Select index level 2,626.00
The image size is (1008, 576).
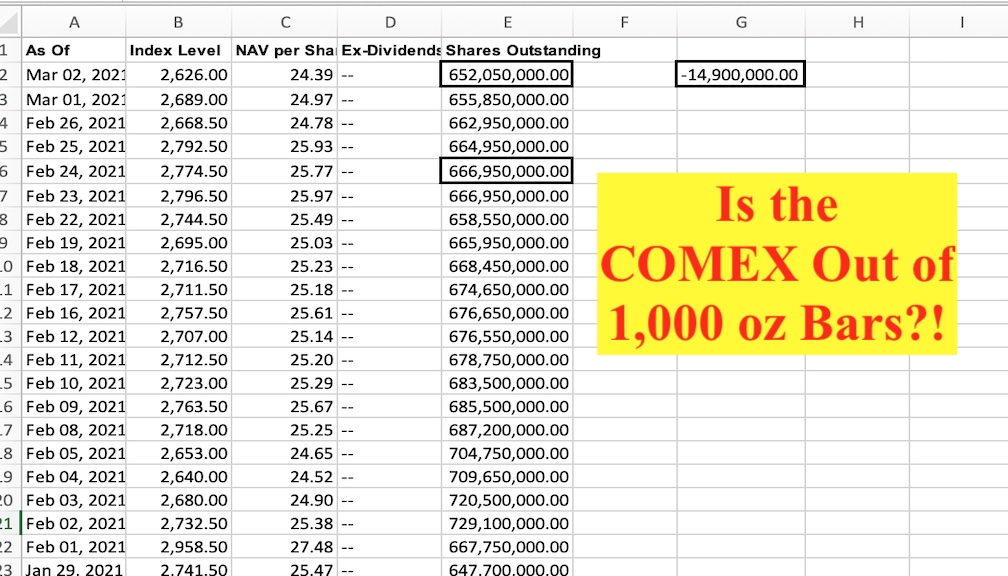pyautogui.click(x=178, y=75)
